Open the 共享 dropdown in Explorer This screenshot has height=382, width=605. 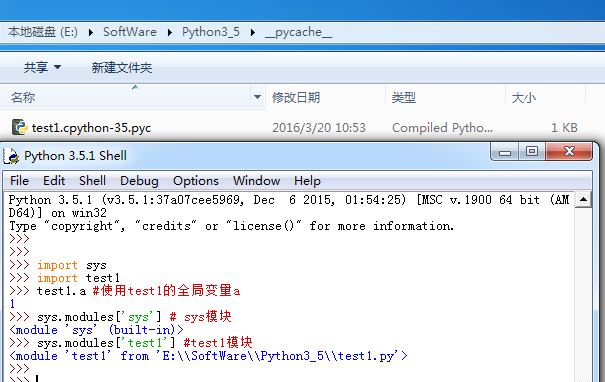(42, 68)
